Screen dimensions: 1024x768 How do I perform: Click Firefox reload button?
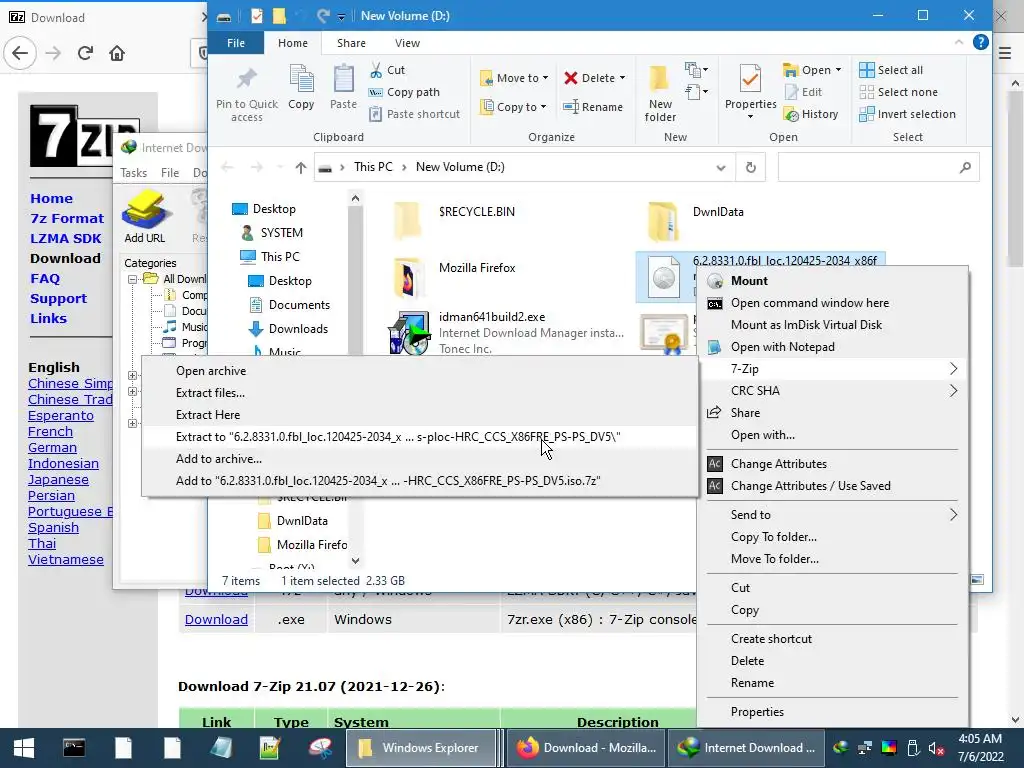tap(85, 53)
